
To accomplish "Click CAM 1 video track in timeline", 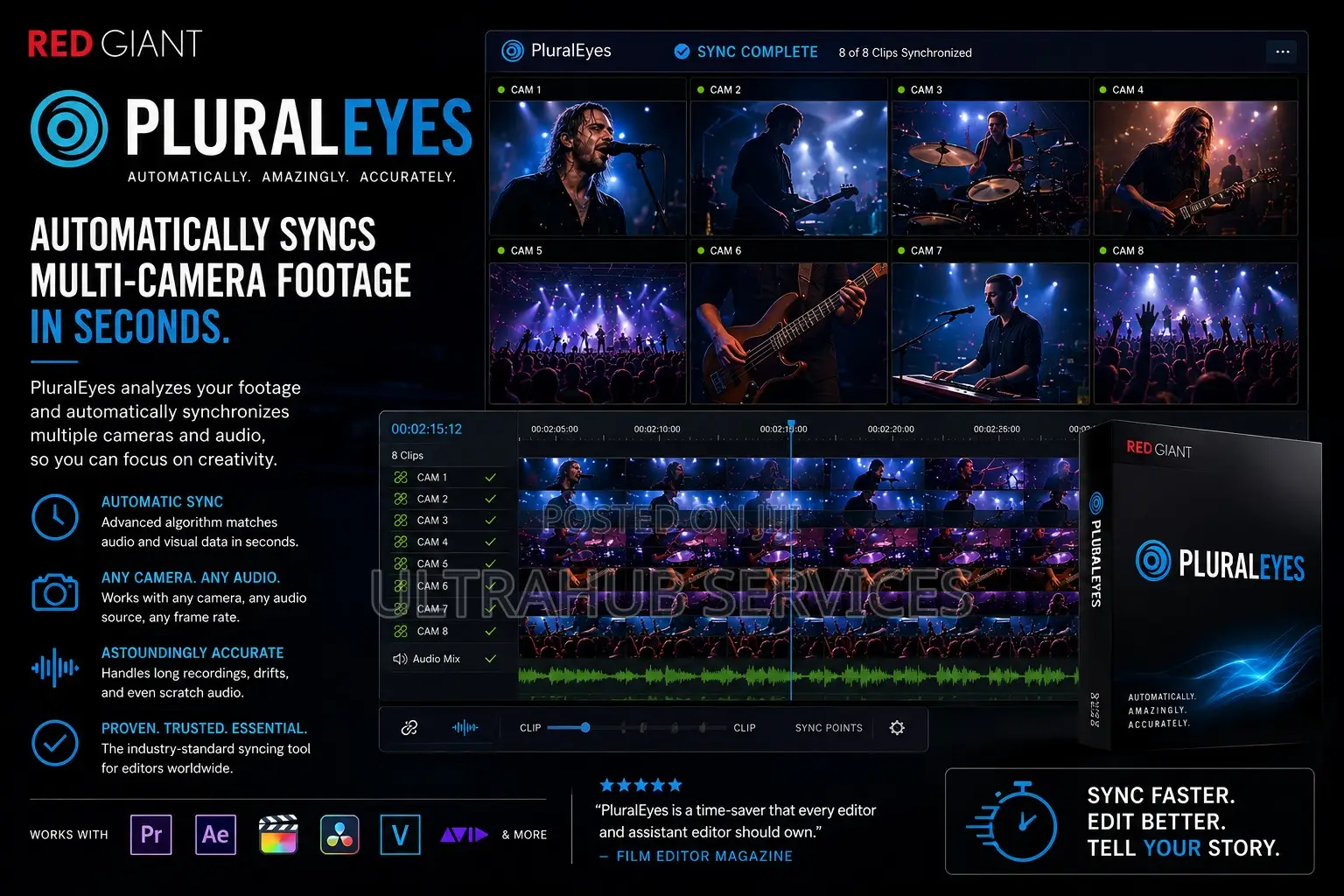I will pos(798,473).
